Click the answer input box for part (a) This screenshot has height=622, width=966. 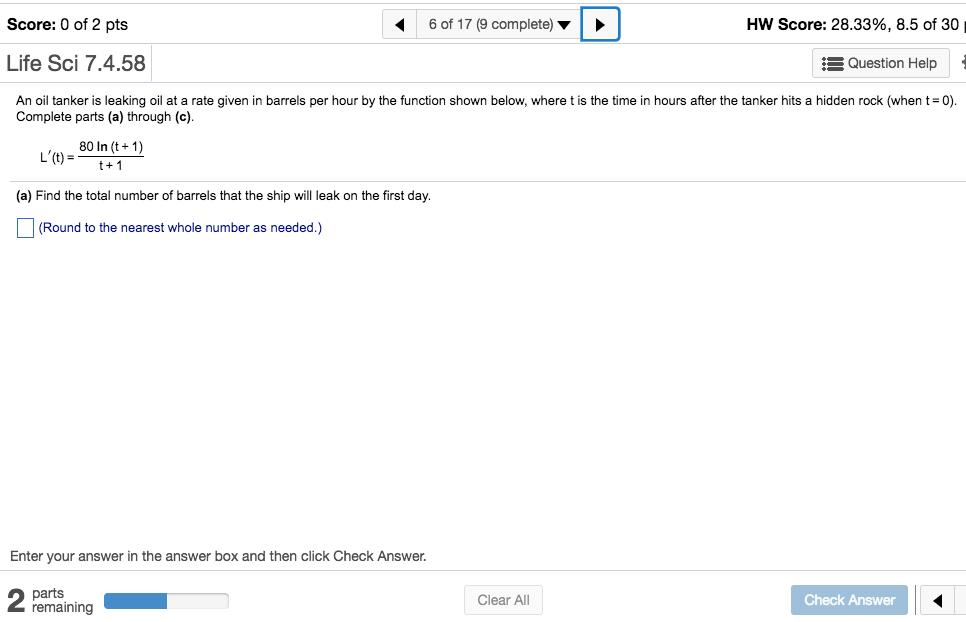click(25, 228)
